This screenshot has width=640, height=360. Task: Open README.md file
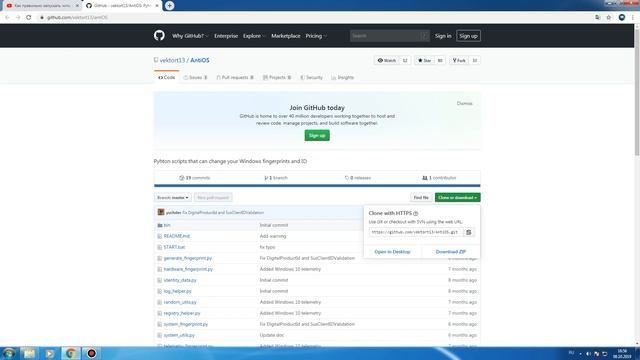[x=177, y=236]
